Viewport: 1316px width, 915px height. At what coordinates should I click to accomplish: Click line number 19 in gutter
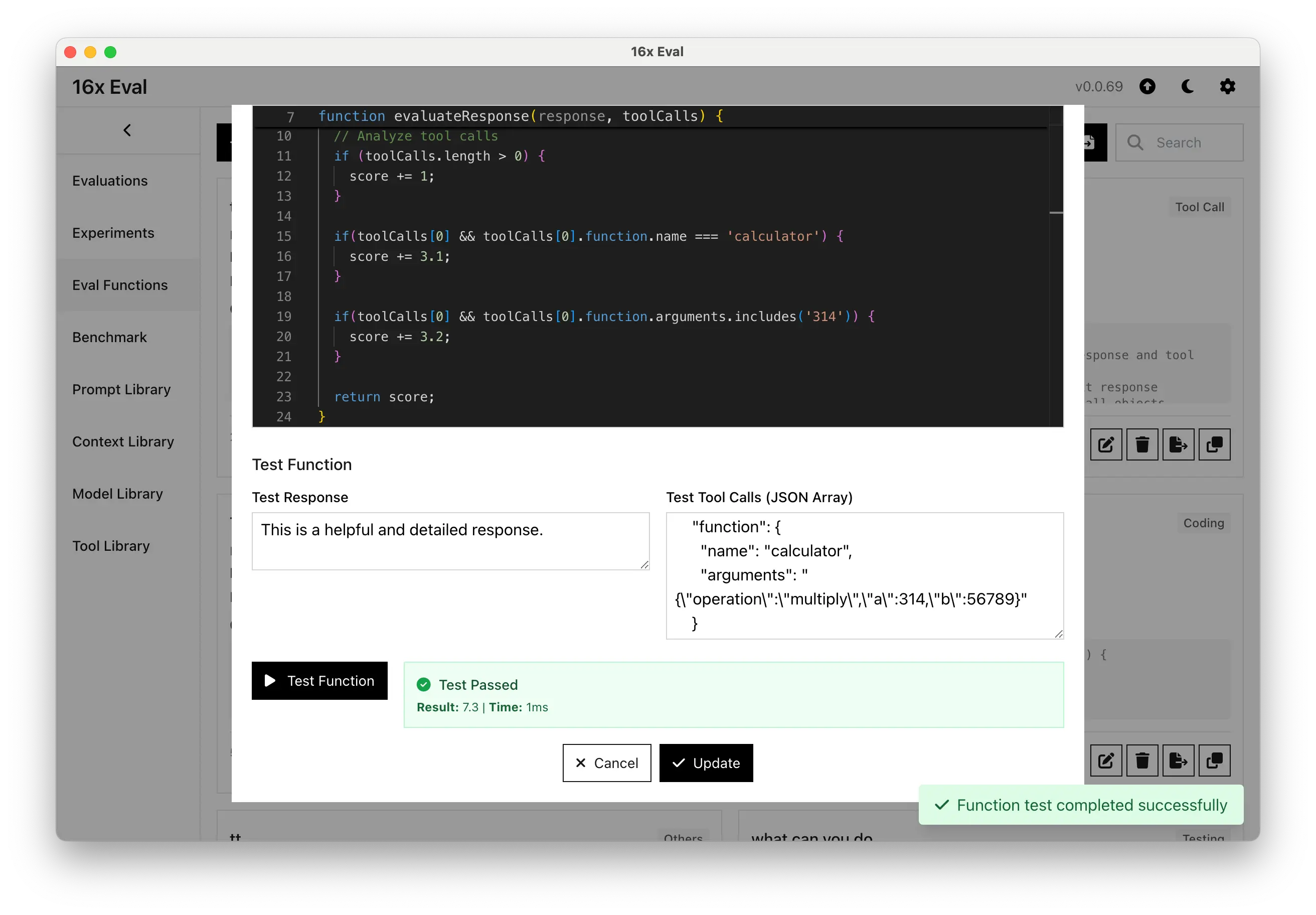point(284,317)
